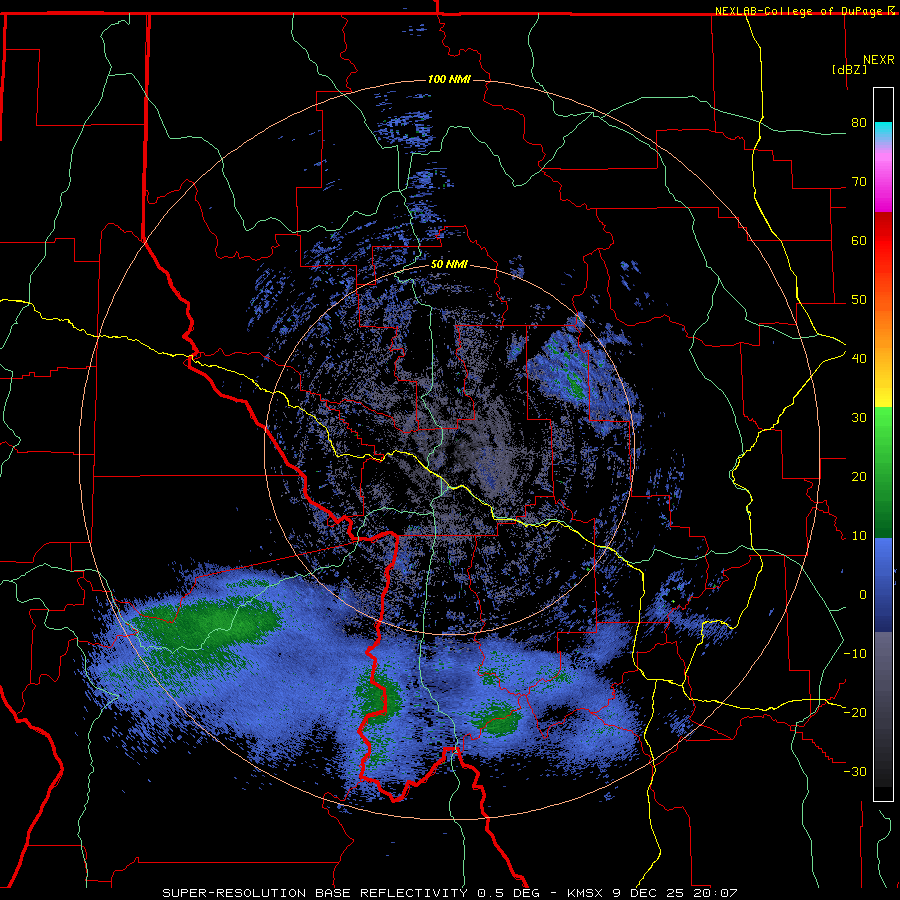Click the 80 value on the dBZ scale
Viewport: 900px width, 900px height.
[859, 123]
